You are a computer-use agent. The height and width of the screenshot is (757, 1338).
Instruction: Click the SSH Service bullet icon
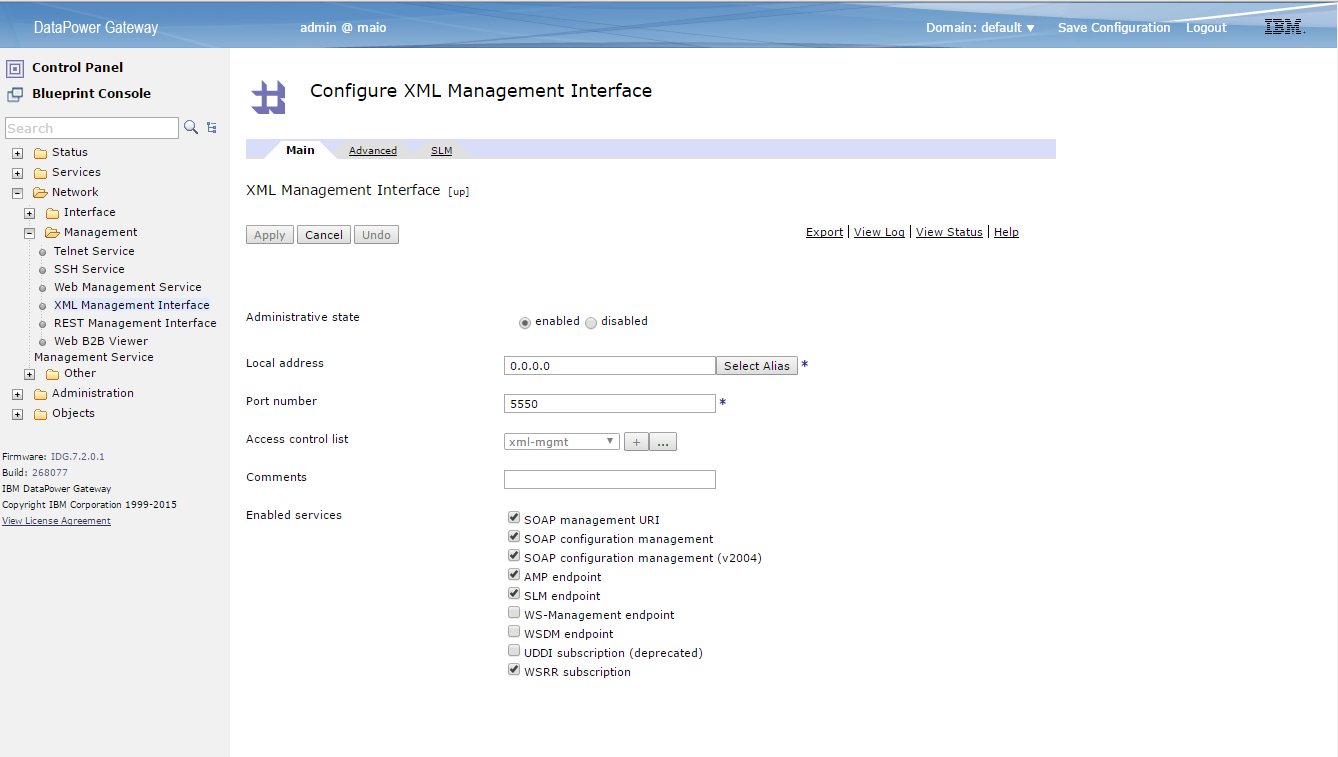point(43,270)
